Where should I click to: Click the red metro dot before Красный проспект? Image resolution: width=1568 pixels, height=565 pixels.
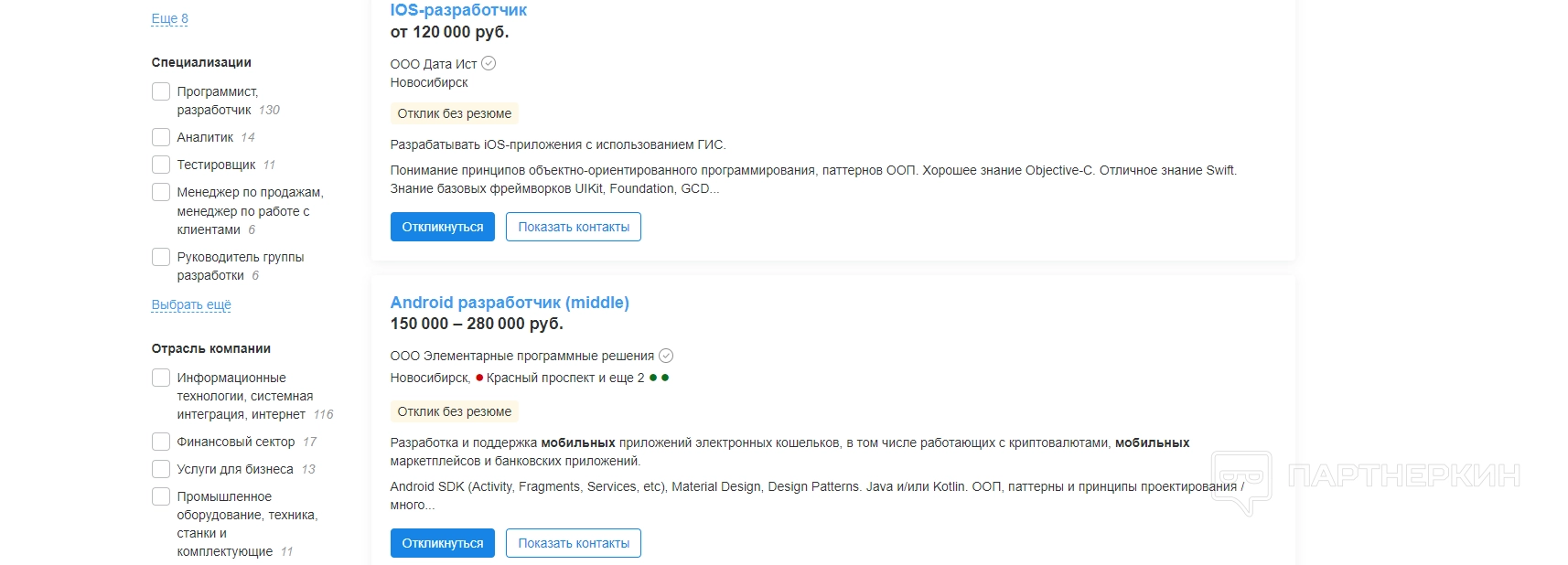click(479, 378)
